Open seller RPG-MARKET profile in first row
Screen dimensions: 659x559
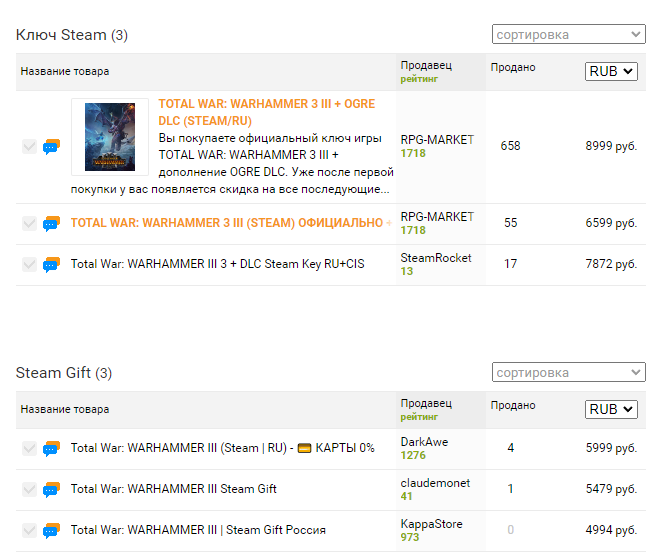437,140
